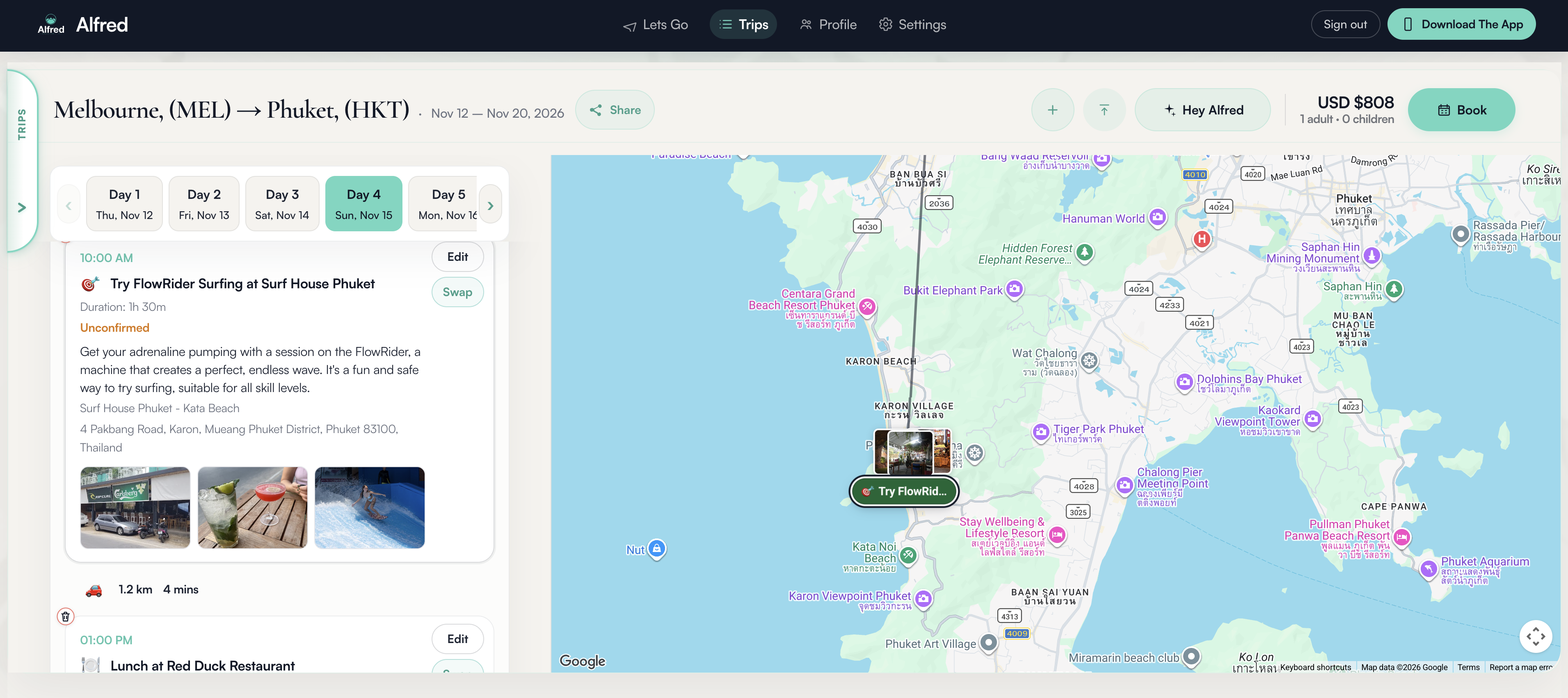Edit the 10:00 AM FlowRider activity
The width and height of the screenshot is (1568, 698).
(x=458, y=257)
